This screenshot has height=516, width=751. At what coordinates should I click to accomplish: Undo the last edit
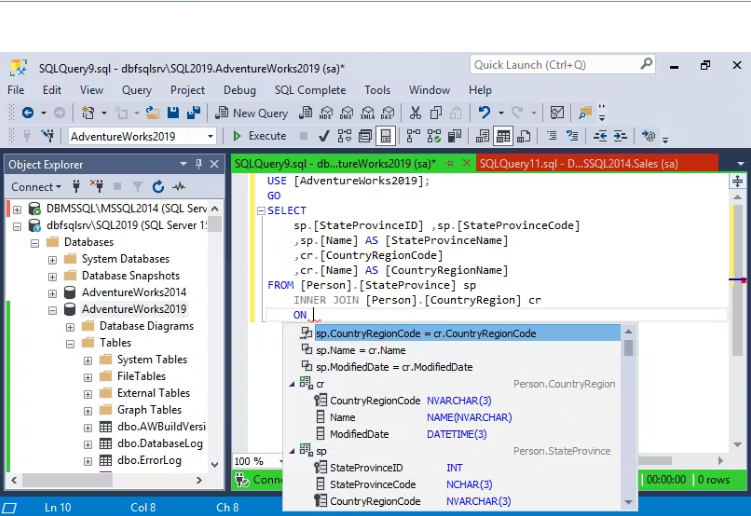[x=484, y=113]
